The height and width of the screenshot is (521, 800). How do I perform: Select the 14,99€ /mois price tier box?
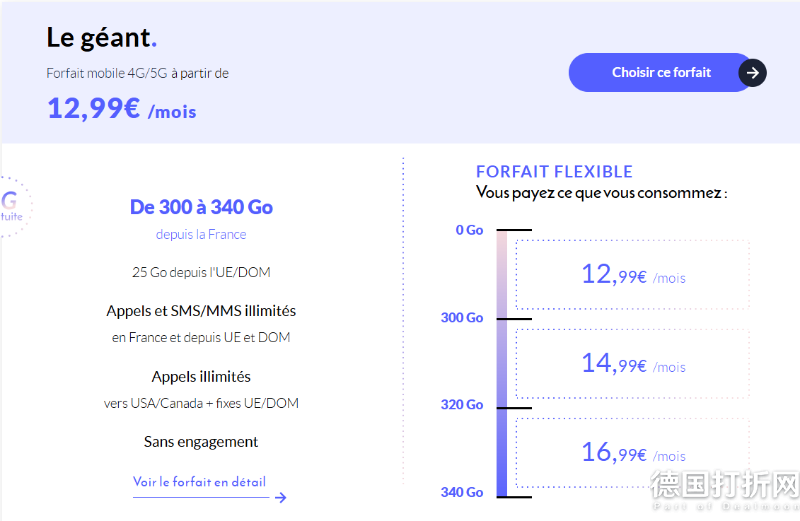[633, 363]
